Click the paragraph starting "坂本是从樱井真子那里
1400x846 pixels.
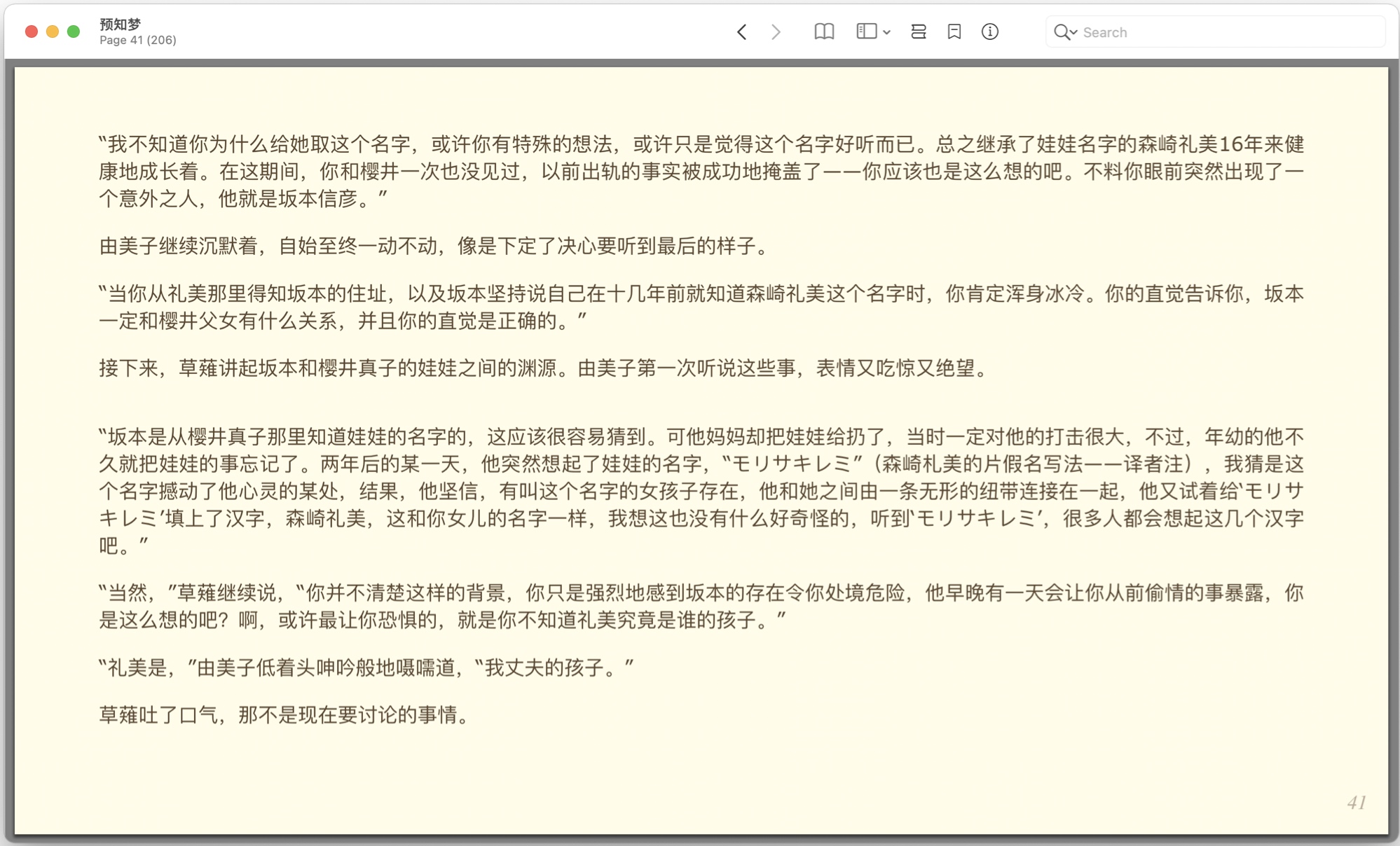pyautogui.click(x=701, y=491)
